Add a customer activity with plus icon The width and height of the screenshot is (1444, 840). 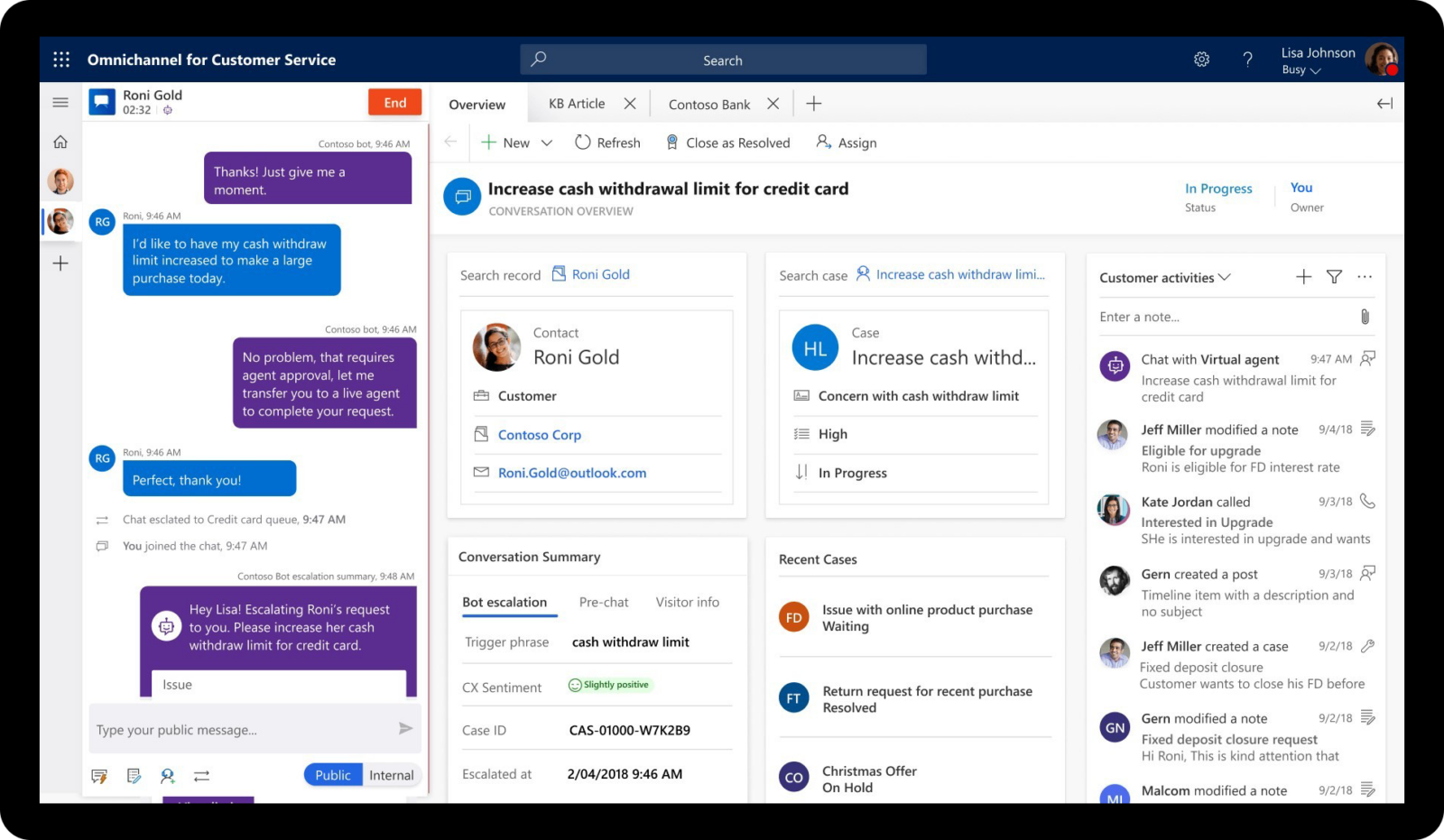pyautogui.click(x=1303, y=277)
